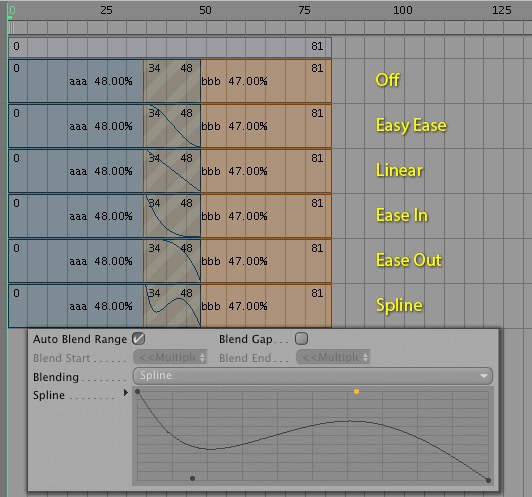
Task: Click the Blend End stepper arrows
Action: [x=365, y=357]
